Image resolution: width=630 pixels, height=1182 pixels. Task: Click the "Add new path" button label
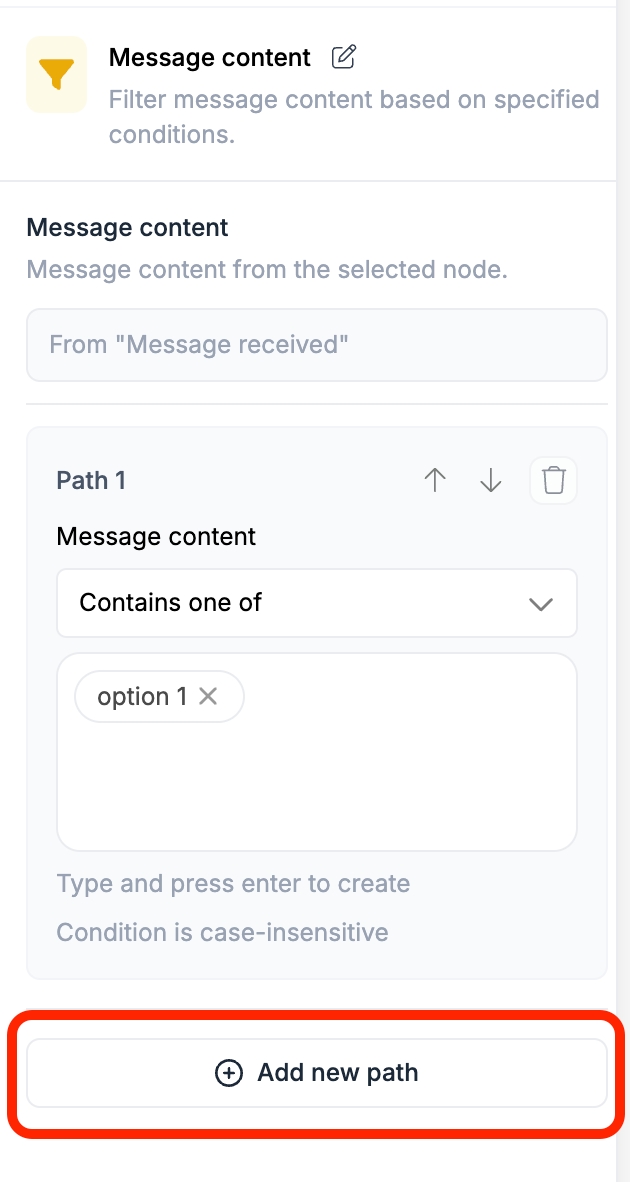tap(338, 1073)
